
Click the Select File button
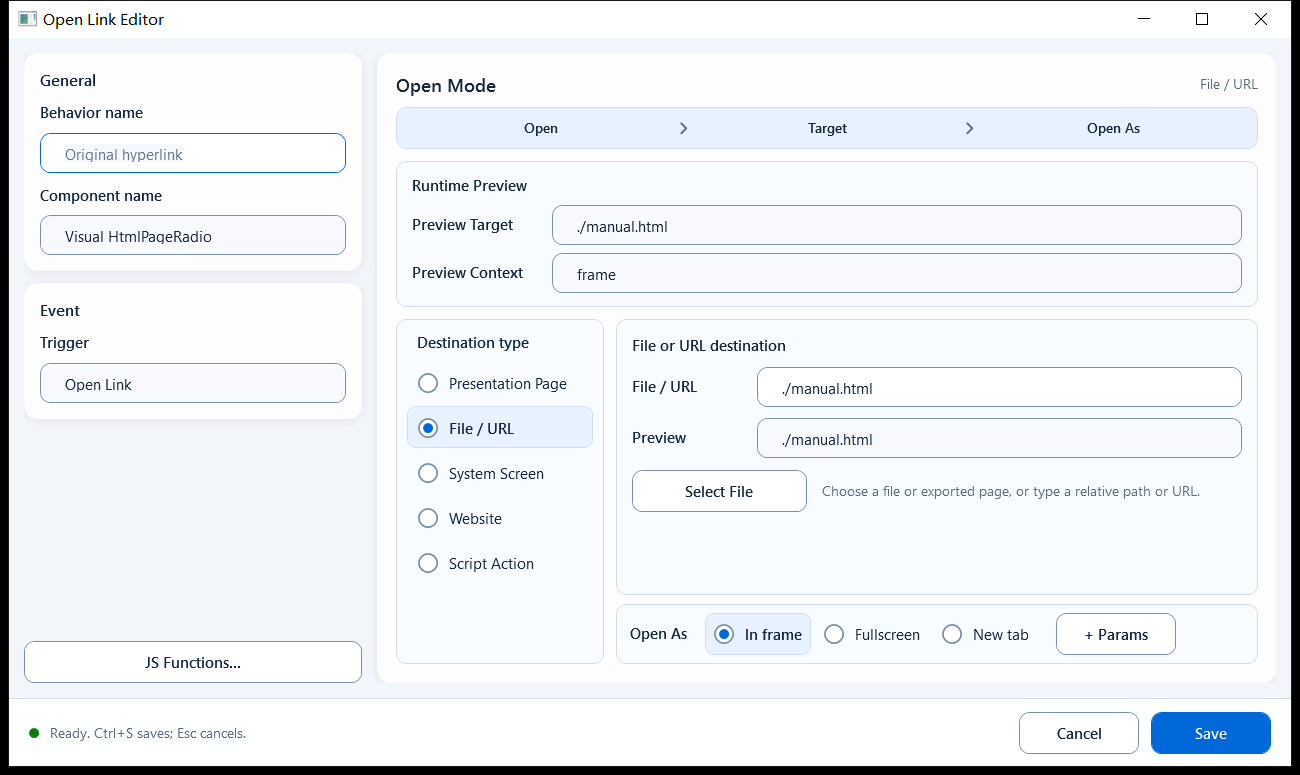[x=719, y=491]
